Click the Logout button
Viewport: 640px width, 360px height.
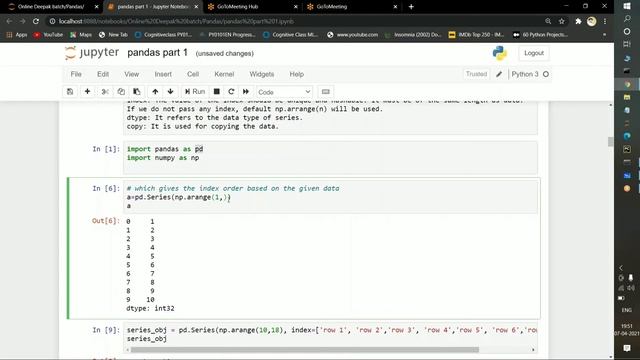[534, 53]
